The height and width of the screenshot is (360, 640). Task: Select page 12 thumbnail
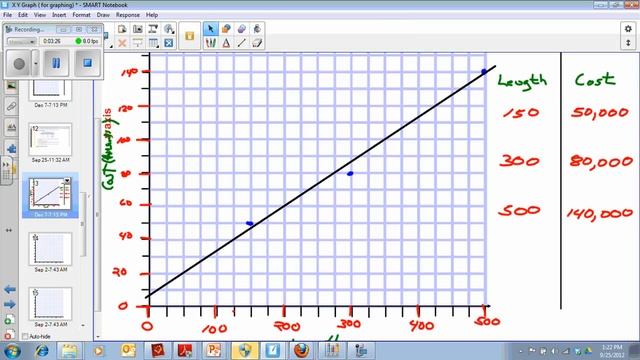click(x=50, y=139)
